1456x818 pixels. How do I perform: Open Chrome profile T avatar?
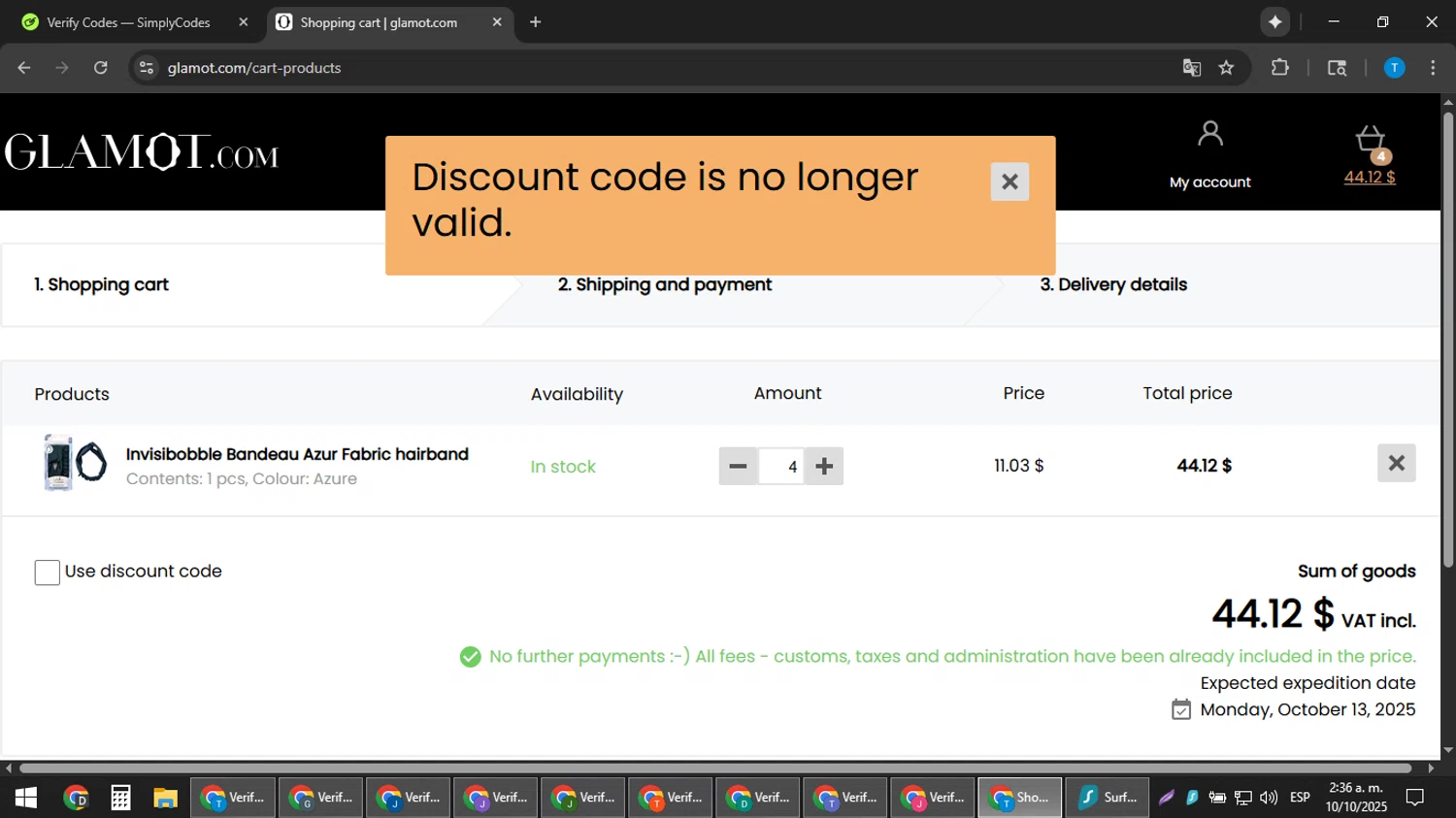(x=1394, y=68)
